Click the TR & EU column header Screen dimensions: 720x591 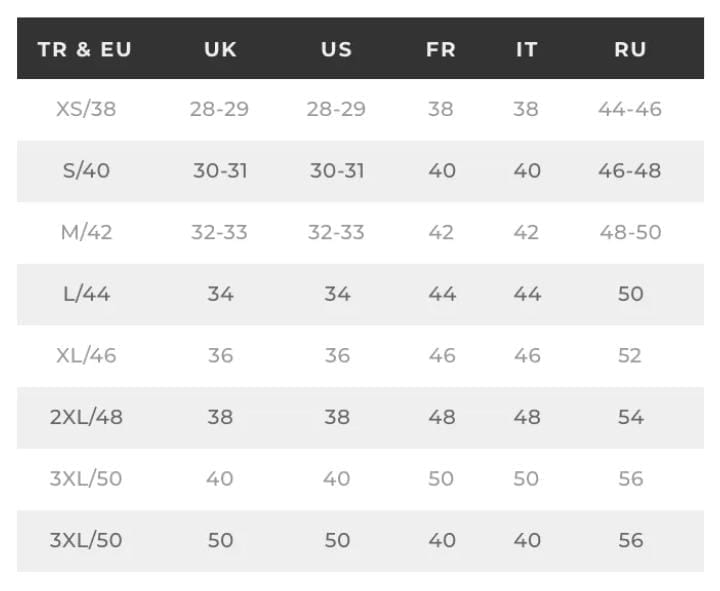pyautogui.click(x=84, y=49)
